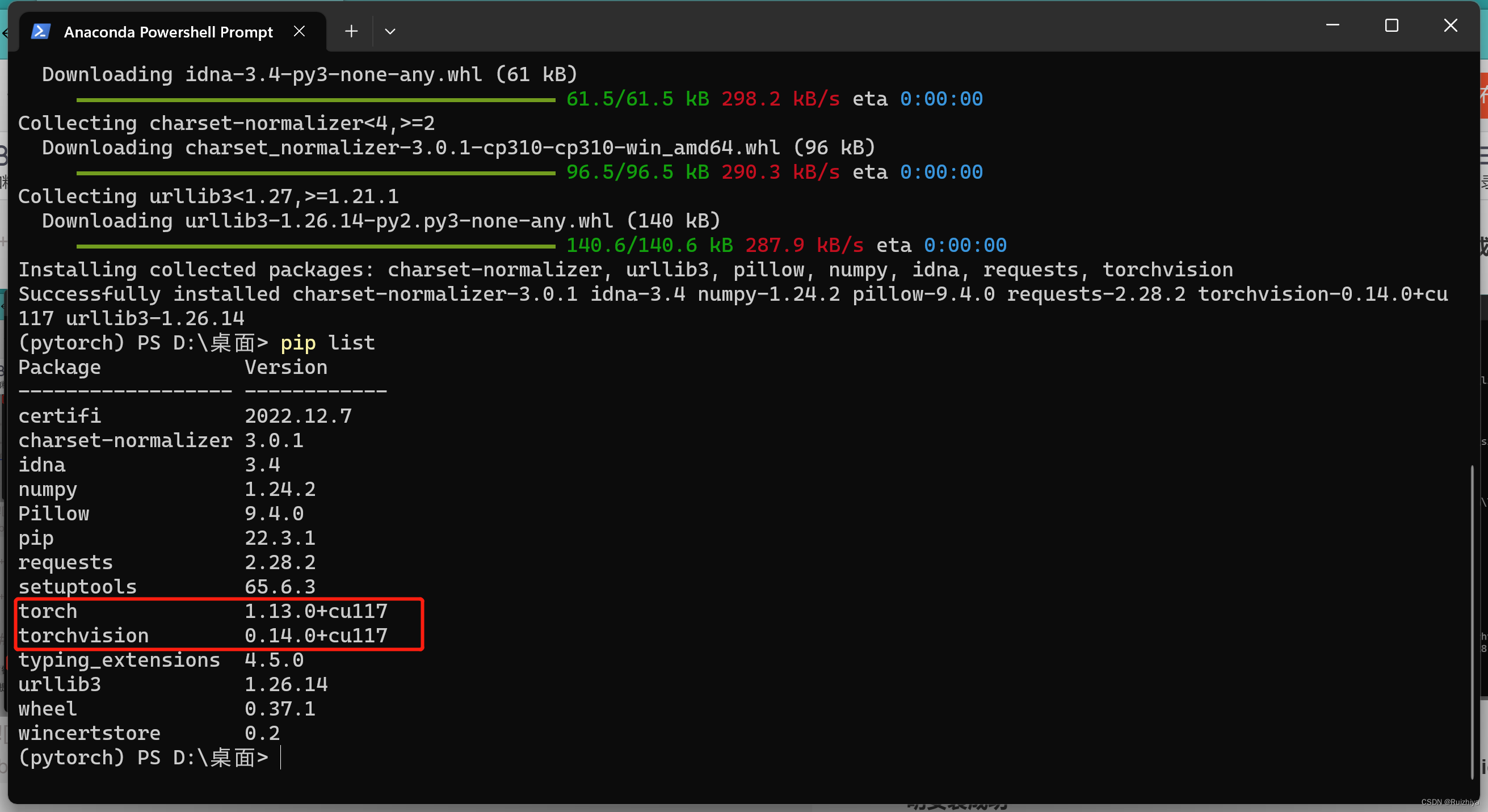
Task: Click wincertstore version '0.2'
Action: coord(262,734)
